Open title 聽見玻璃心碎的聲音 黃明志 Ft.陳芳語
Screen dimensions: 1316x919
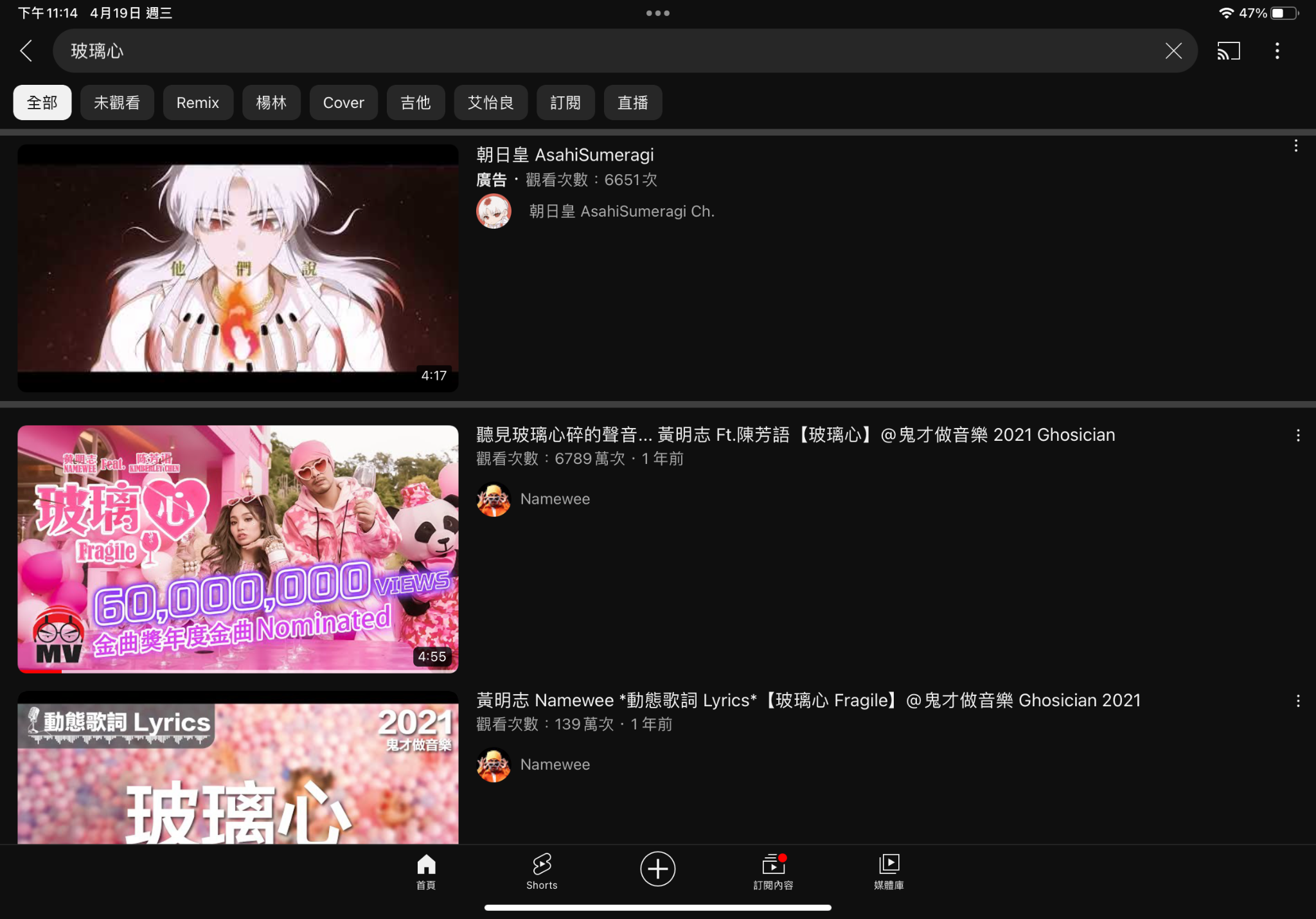coord(796,435)
